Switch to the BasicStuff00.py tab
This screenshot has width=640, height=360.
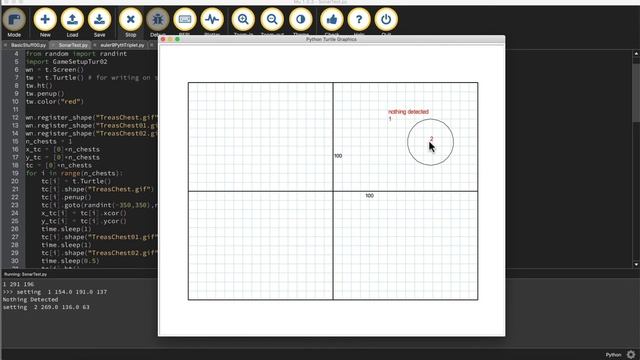(x=28, y=45)
